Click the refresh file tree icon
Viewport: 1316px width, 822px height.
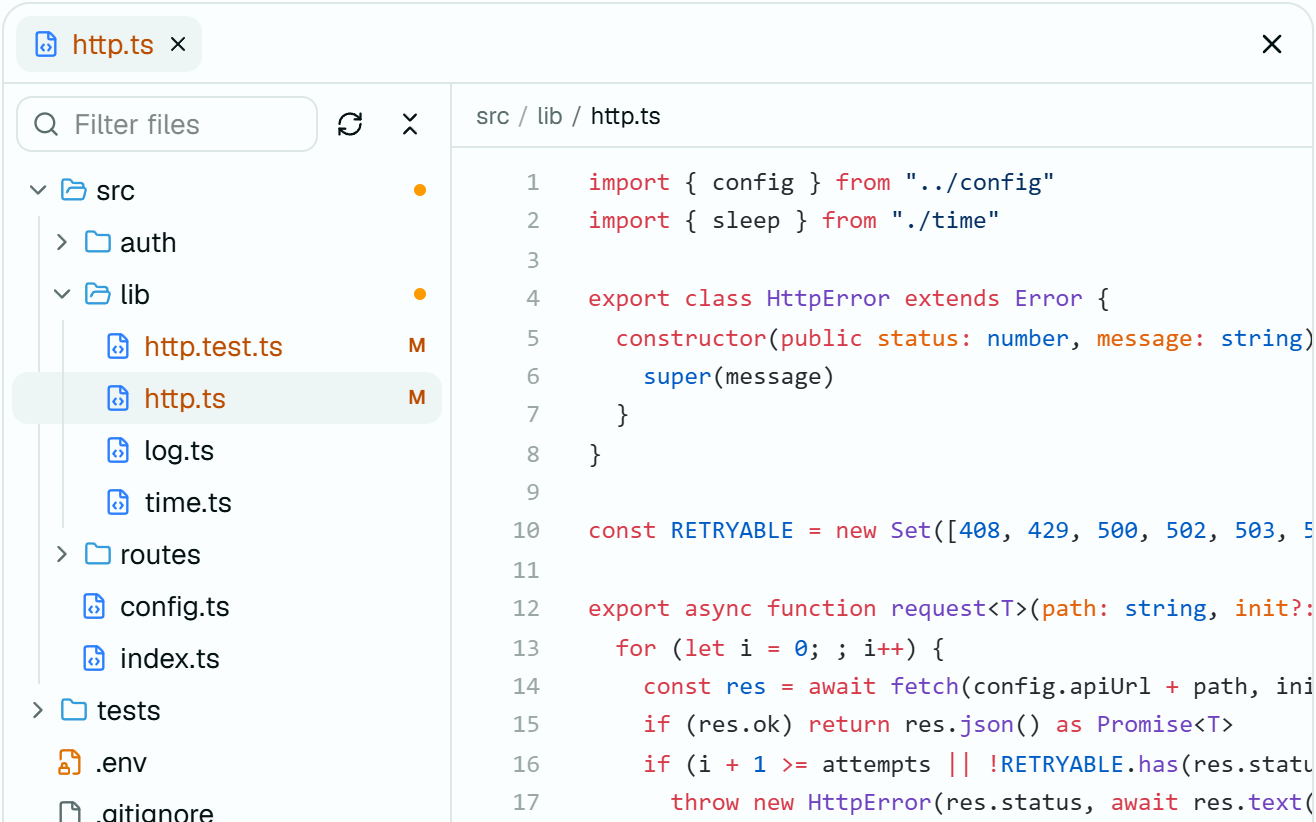click(x=350, y=124)
